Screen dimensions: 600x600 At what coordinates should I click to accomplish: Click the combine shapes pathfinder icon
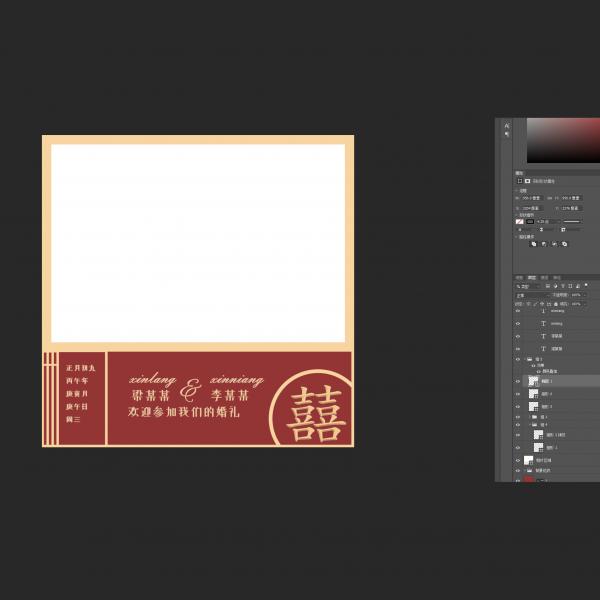[x=533, y=243]
